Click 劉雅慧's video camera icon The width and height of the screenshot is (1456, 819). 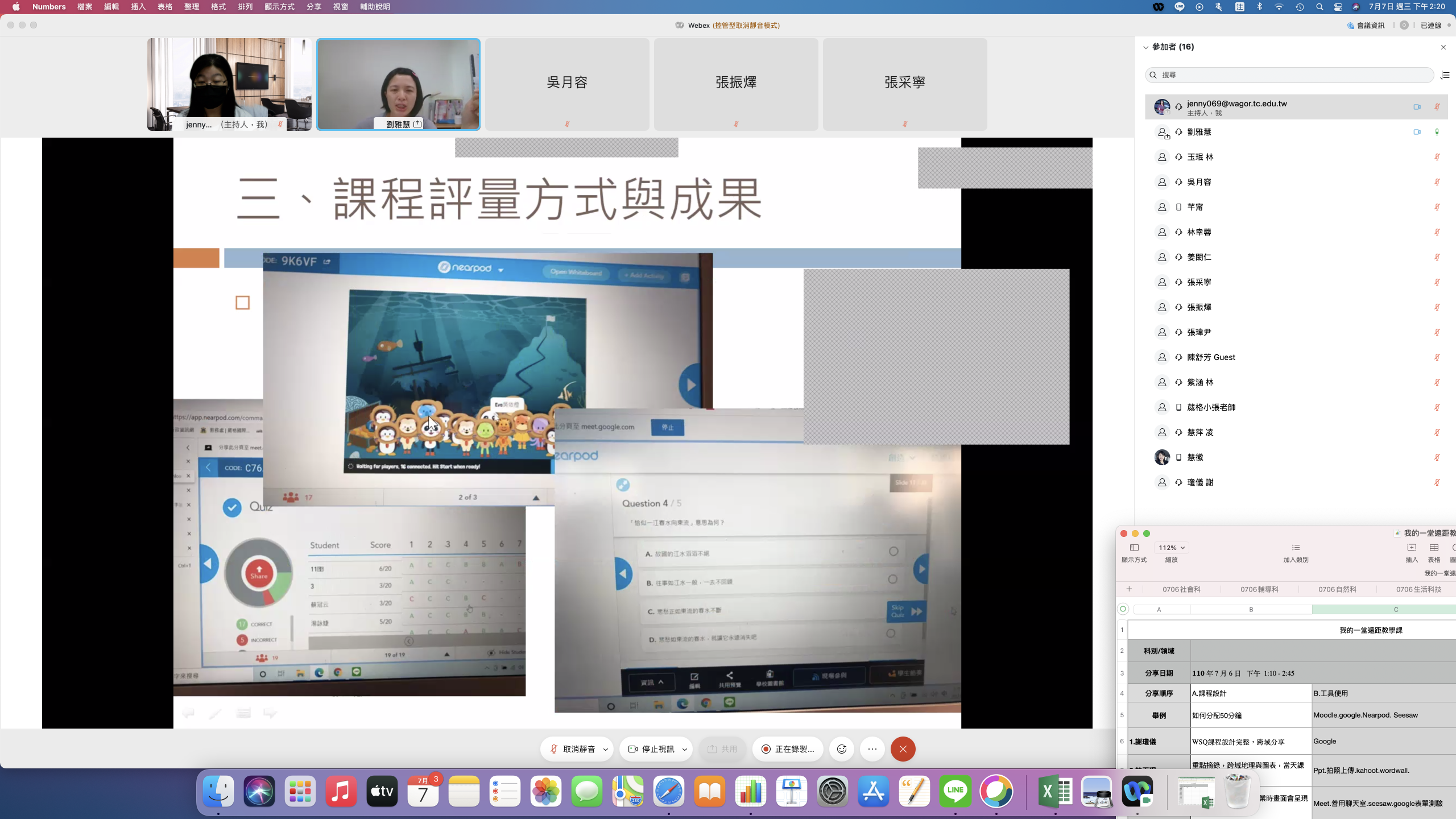point(1417,132)
